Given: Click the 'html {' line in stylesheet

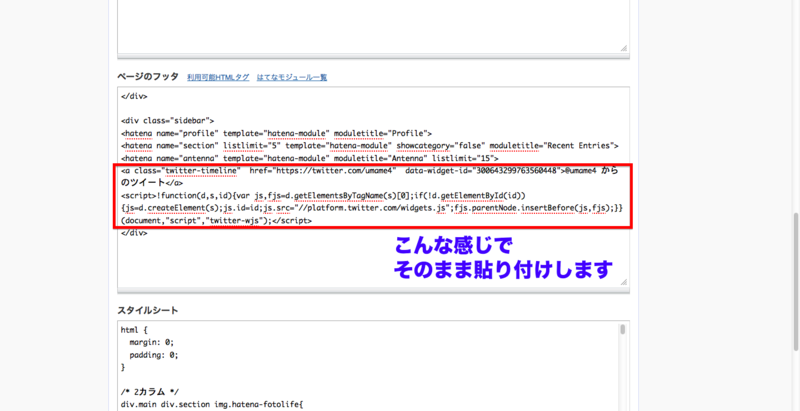Looking at the screenshot, I should click(x=134, y=330).
